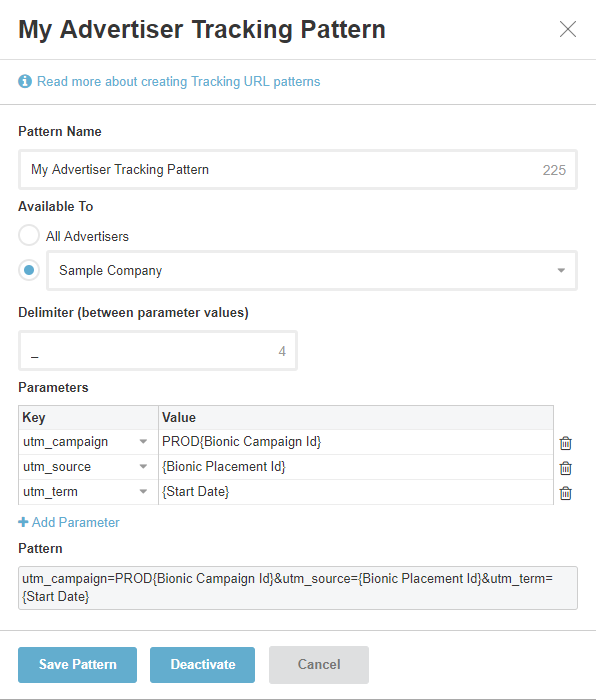This screenshot has height=700, width=596.
Task: Click the Value column header
Action: coord(356,417)
